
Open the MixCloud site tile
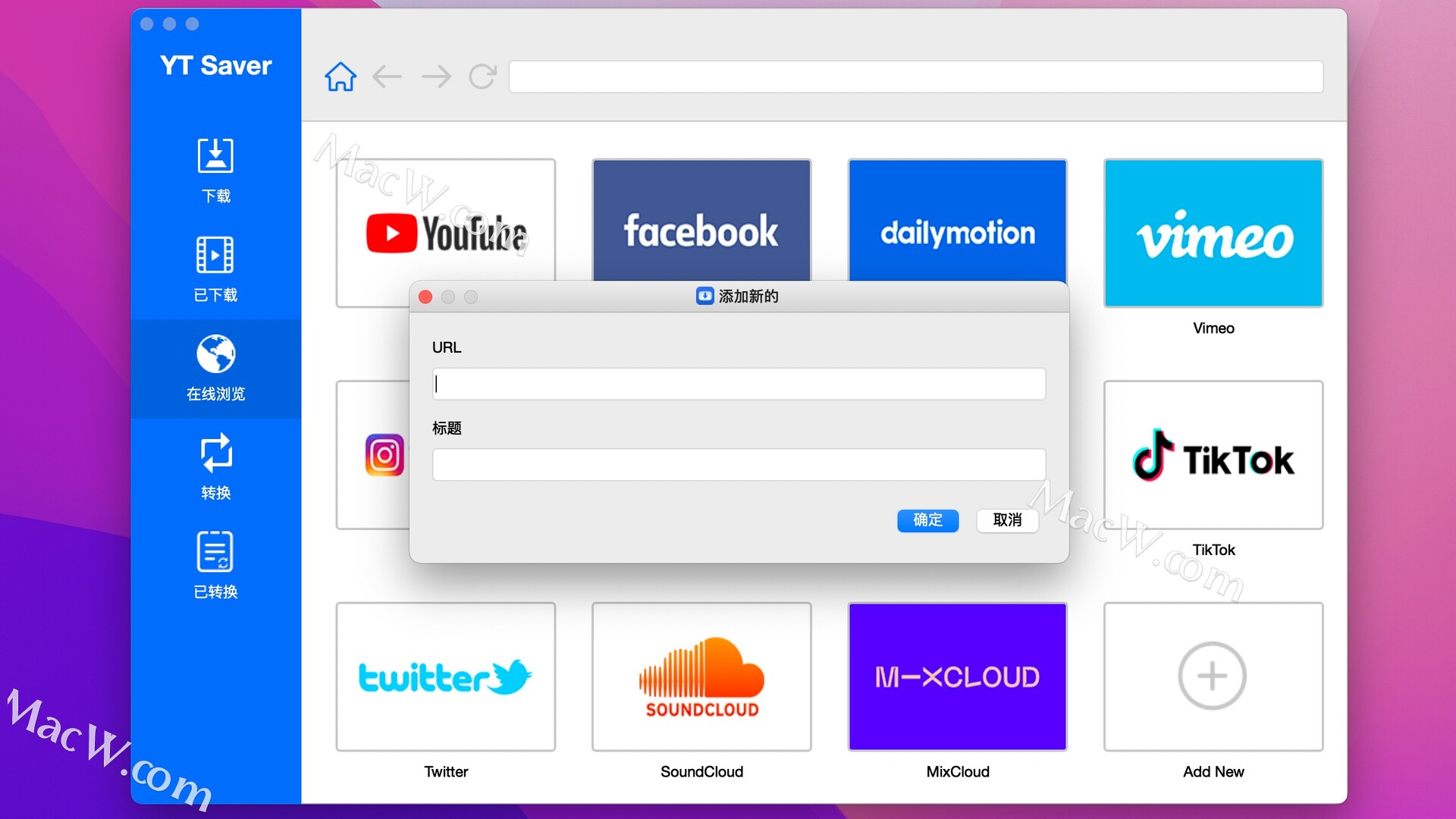click(x=958, y=676)
